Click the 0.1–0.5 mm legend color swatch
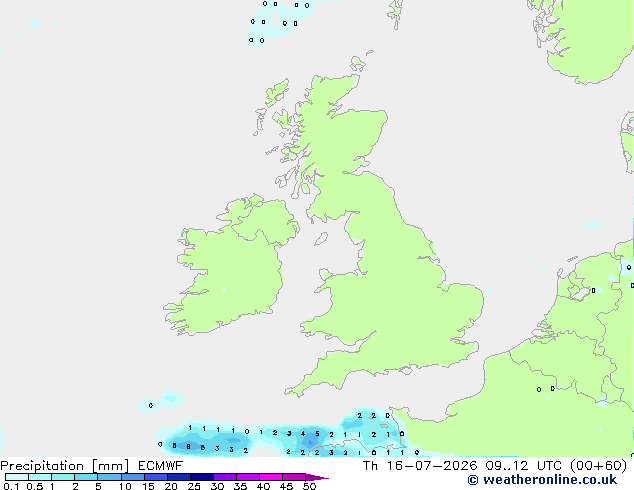 [17, 477]
